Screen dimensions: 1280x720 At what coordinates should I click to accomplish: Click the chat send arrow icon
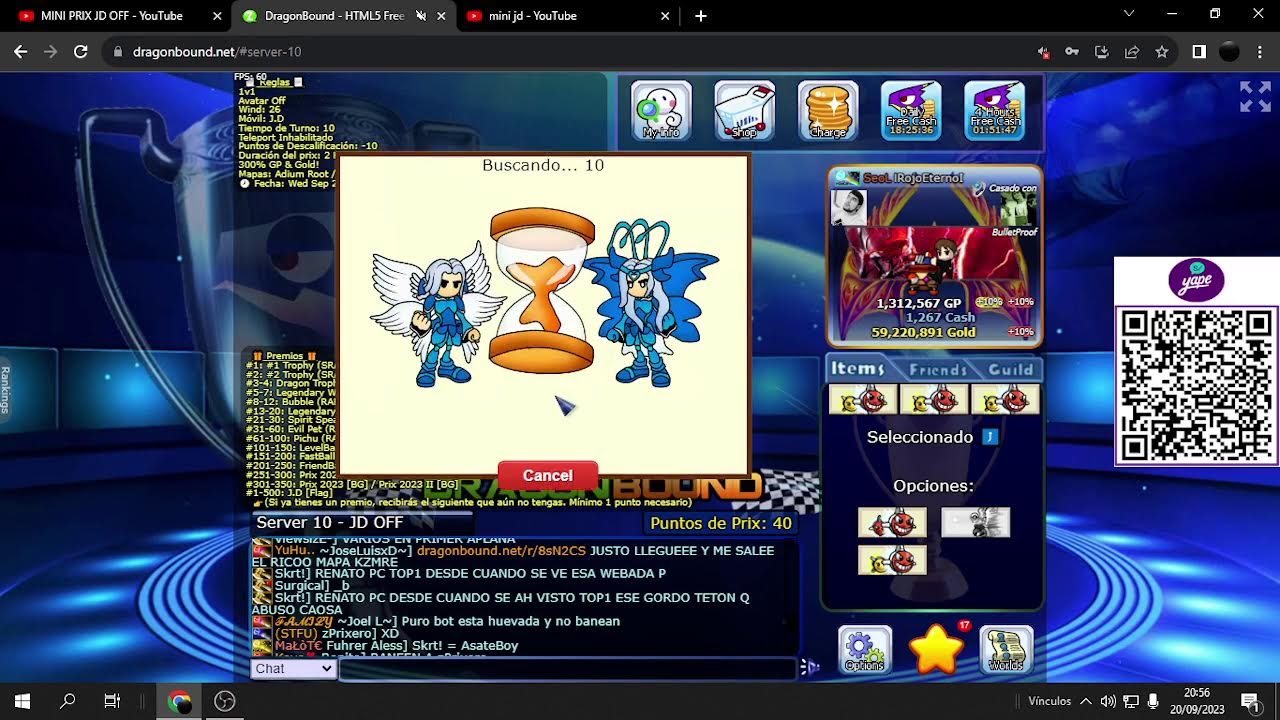coord(810,667)
